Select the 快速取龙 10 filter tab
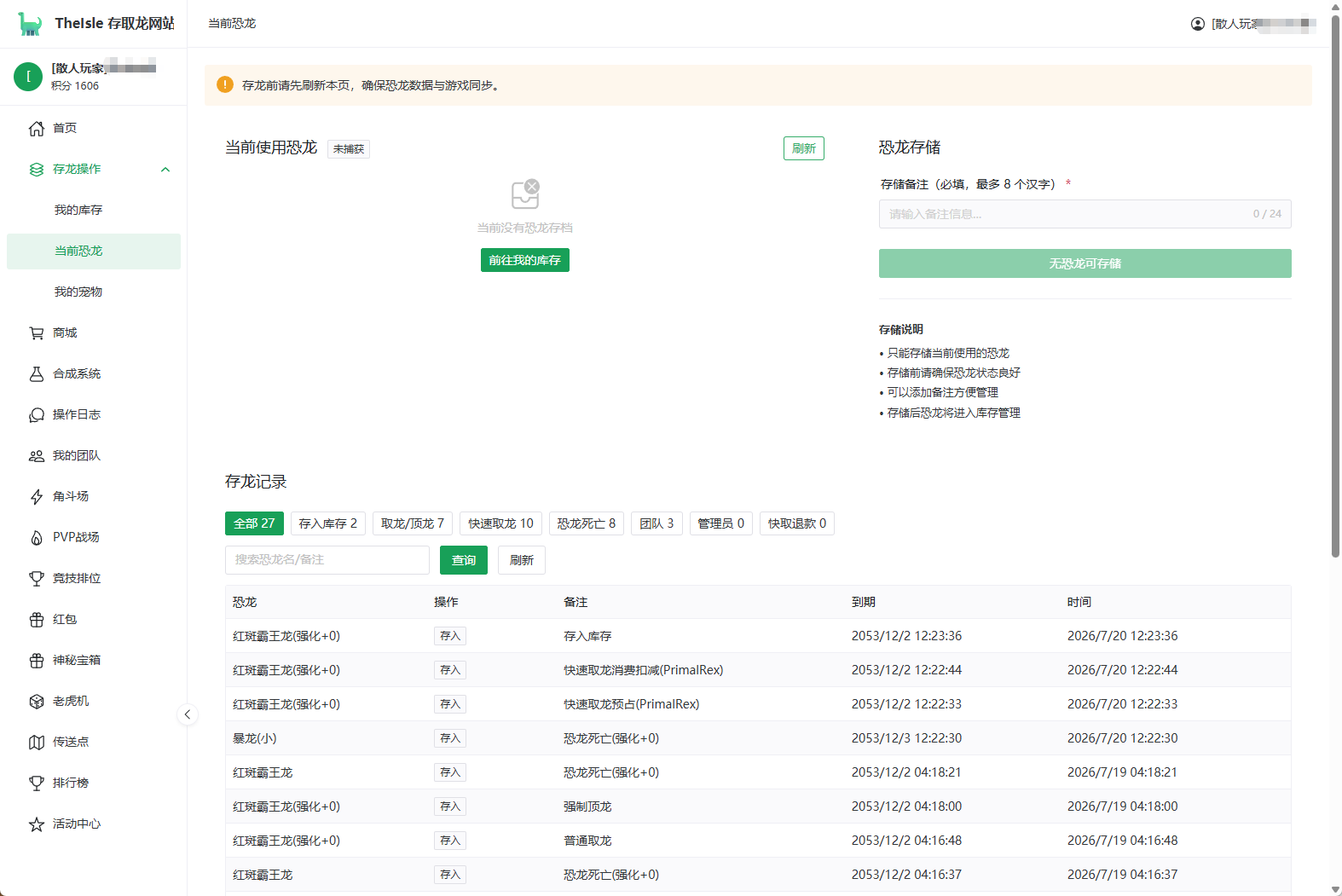This screenshot has height=896, width=1342. tap(500, 523)
